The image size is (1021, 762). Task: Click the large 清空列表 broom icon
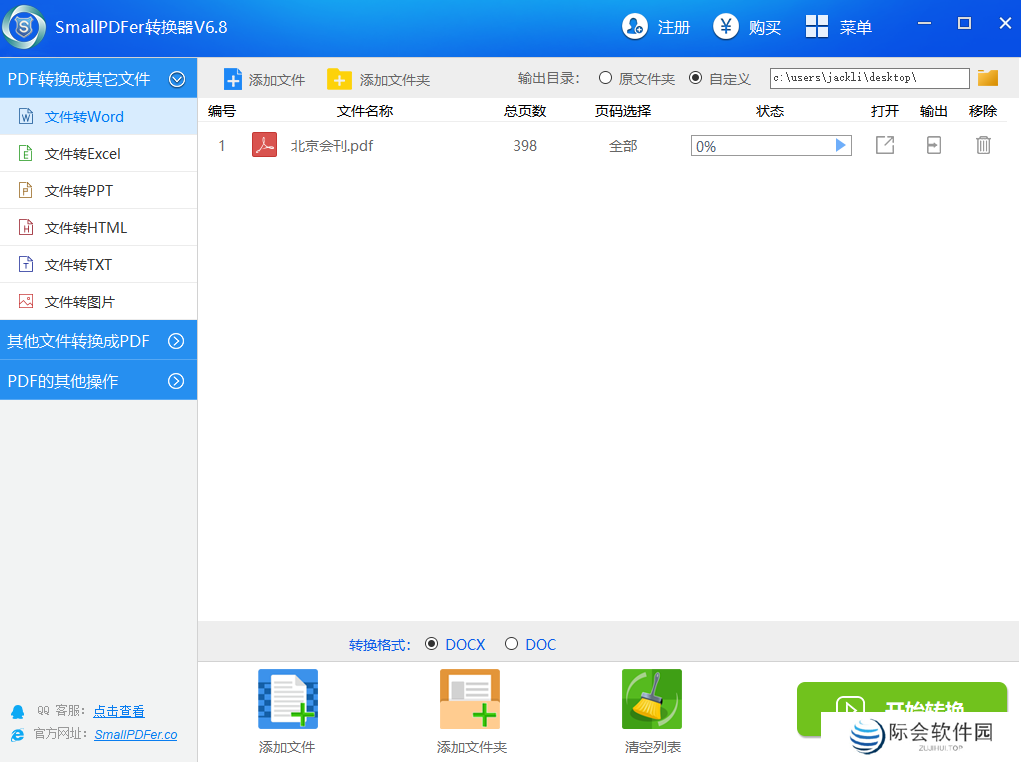[652, 699]
